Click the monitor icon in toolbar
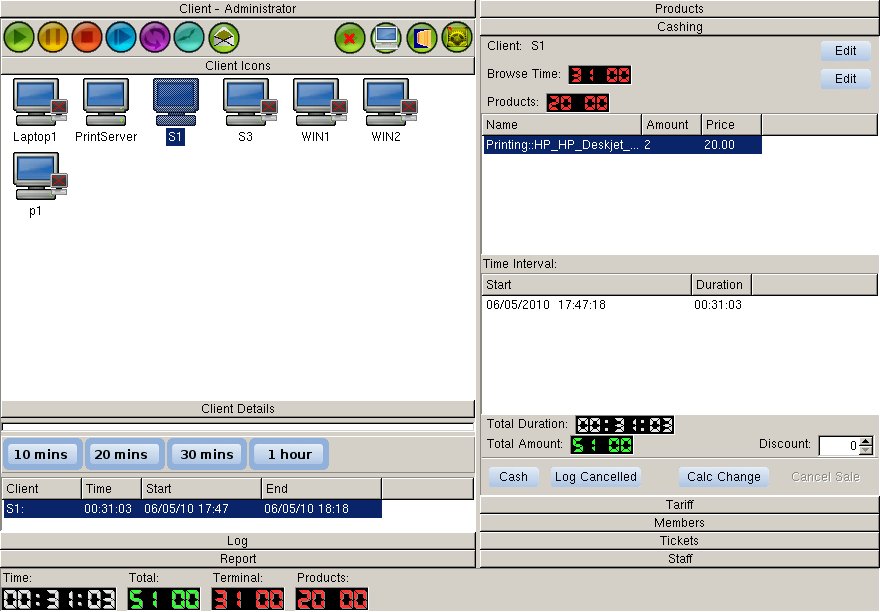 [x=385, y=38]
